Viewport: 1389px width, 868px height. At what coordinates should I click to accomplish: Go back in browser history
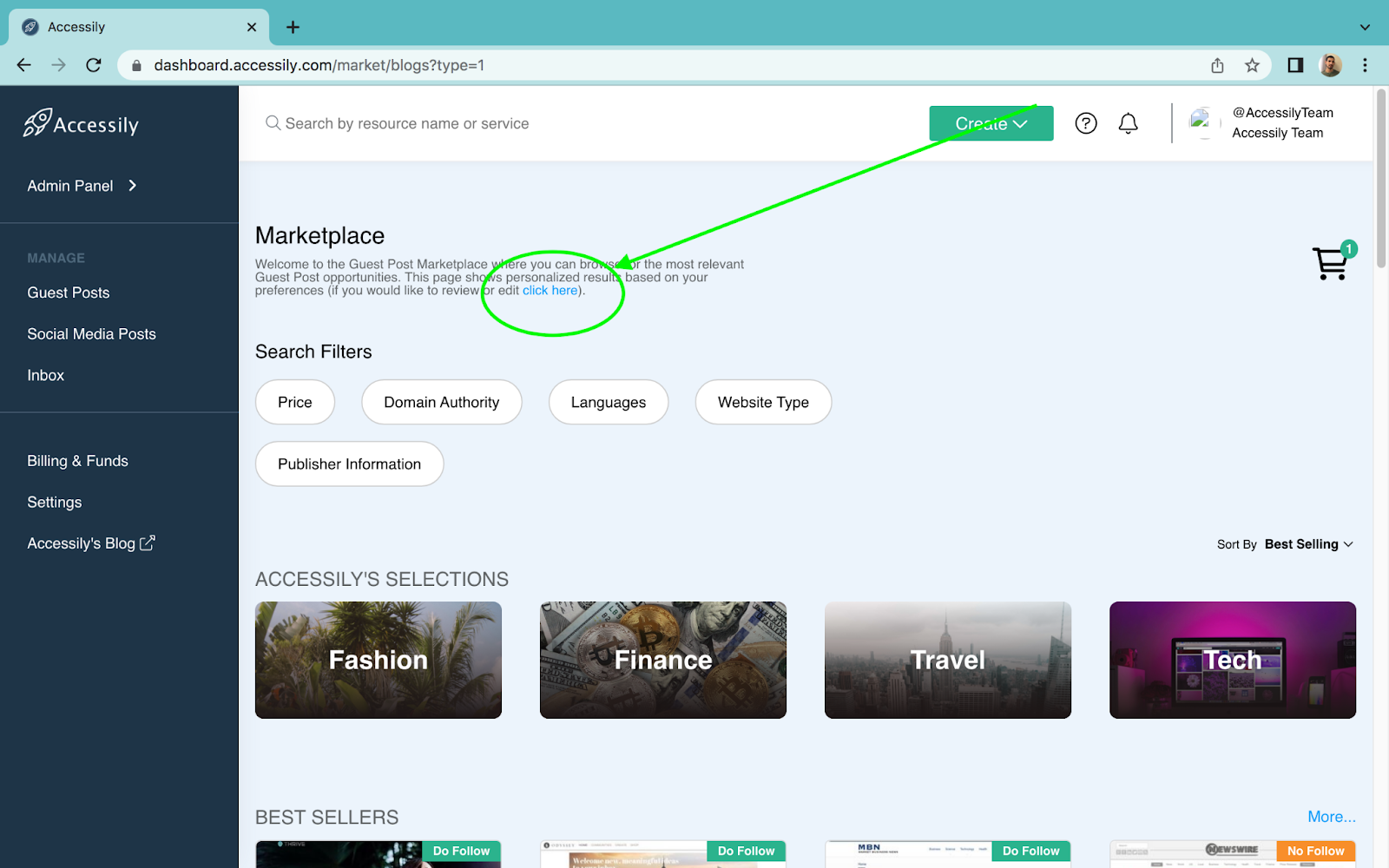pyautogui.click(x=23, y=65)
